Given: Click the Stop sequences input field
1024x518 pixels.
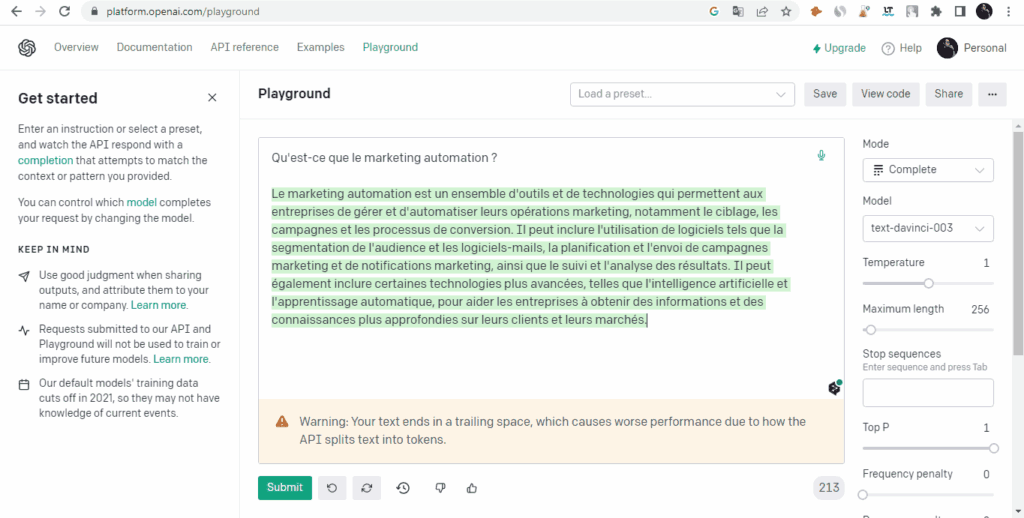Looking at the screenshot, I should click(x=928, y=393).
